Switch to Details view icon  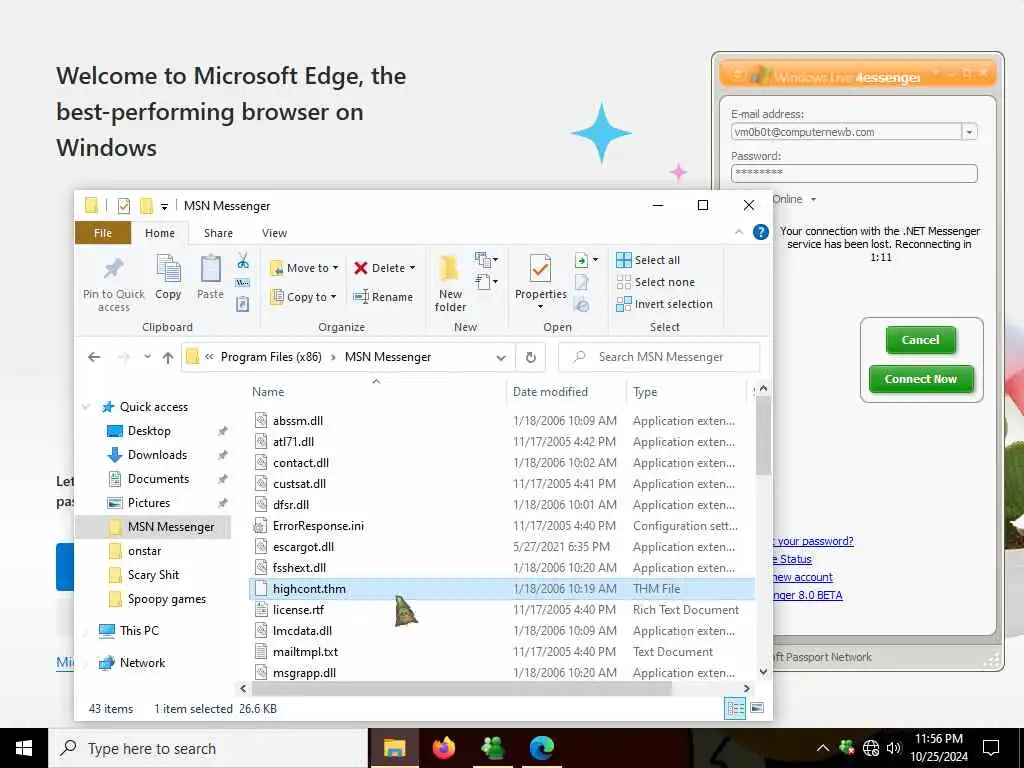click(x=735, y=708)
